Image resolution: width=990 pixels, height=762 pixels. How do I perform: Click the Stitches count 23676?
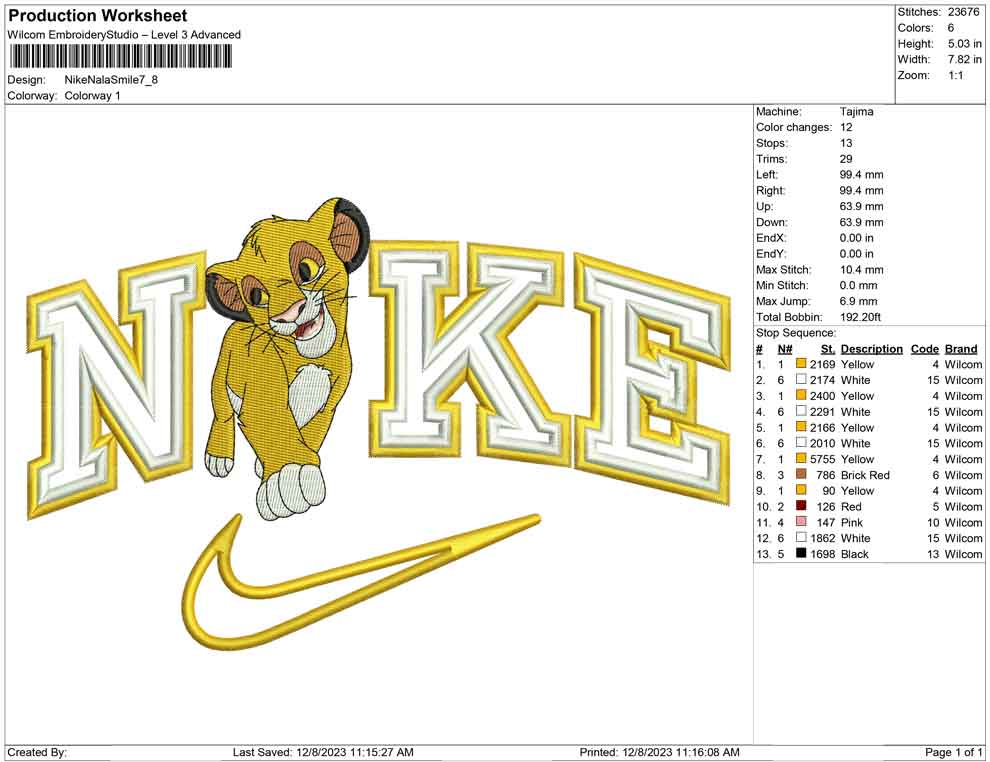click(x=963, y=12)
